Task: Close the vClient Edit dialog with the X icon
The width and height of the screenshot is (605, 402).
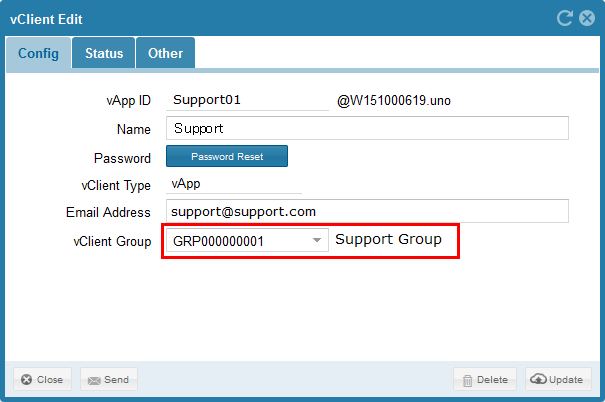Action: (587, 19)
